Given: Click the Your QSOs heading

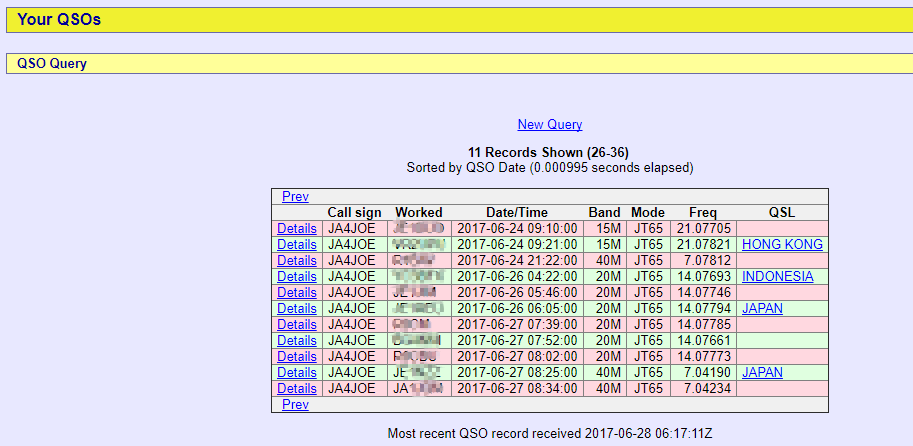Looking at the screenshot, I should 59,20.
